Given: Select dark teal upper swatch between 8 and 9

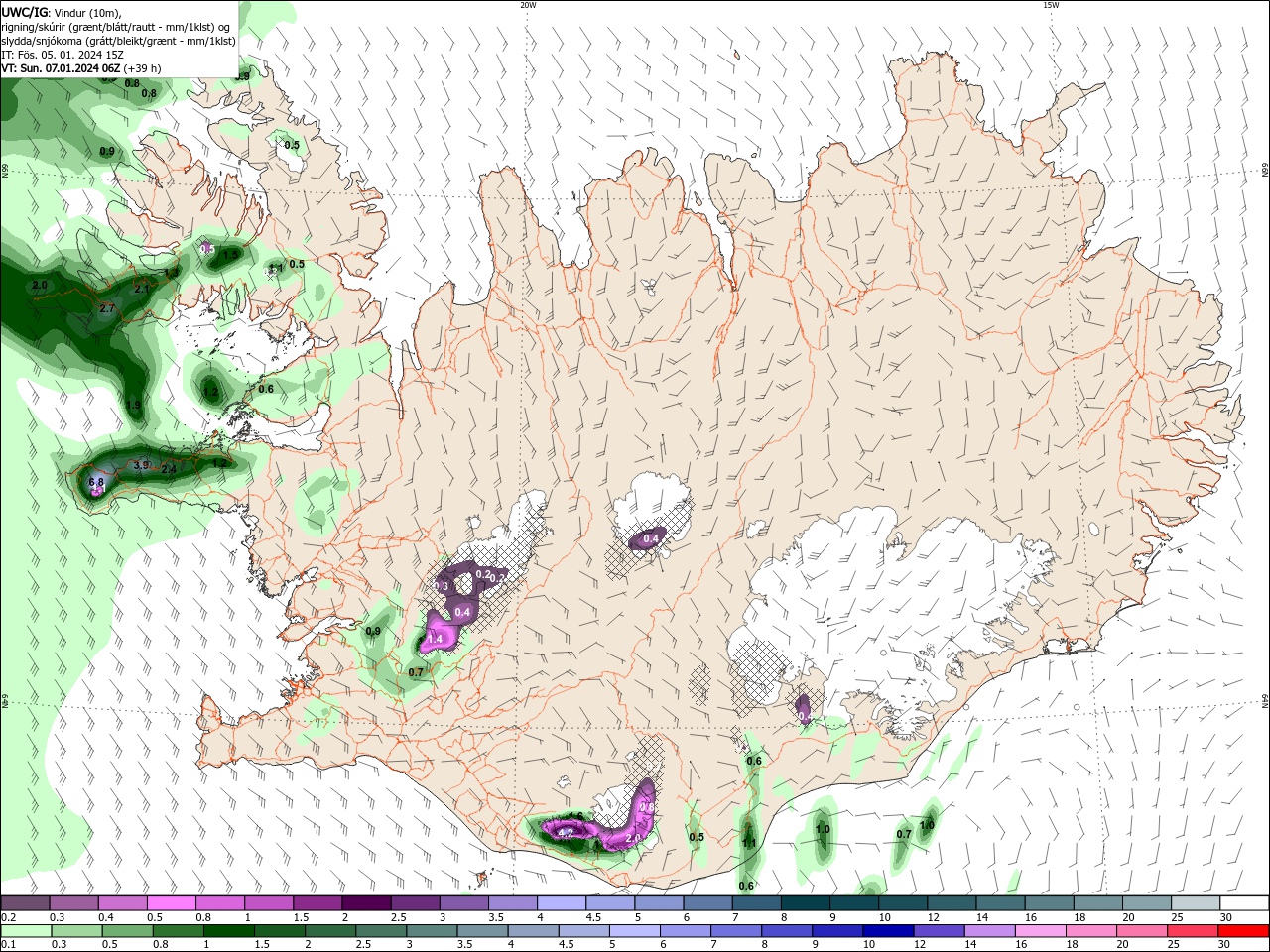Looking at the screenshot, I should point(806,903).
